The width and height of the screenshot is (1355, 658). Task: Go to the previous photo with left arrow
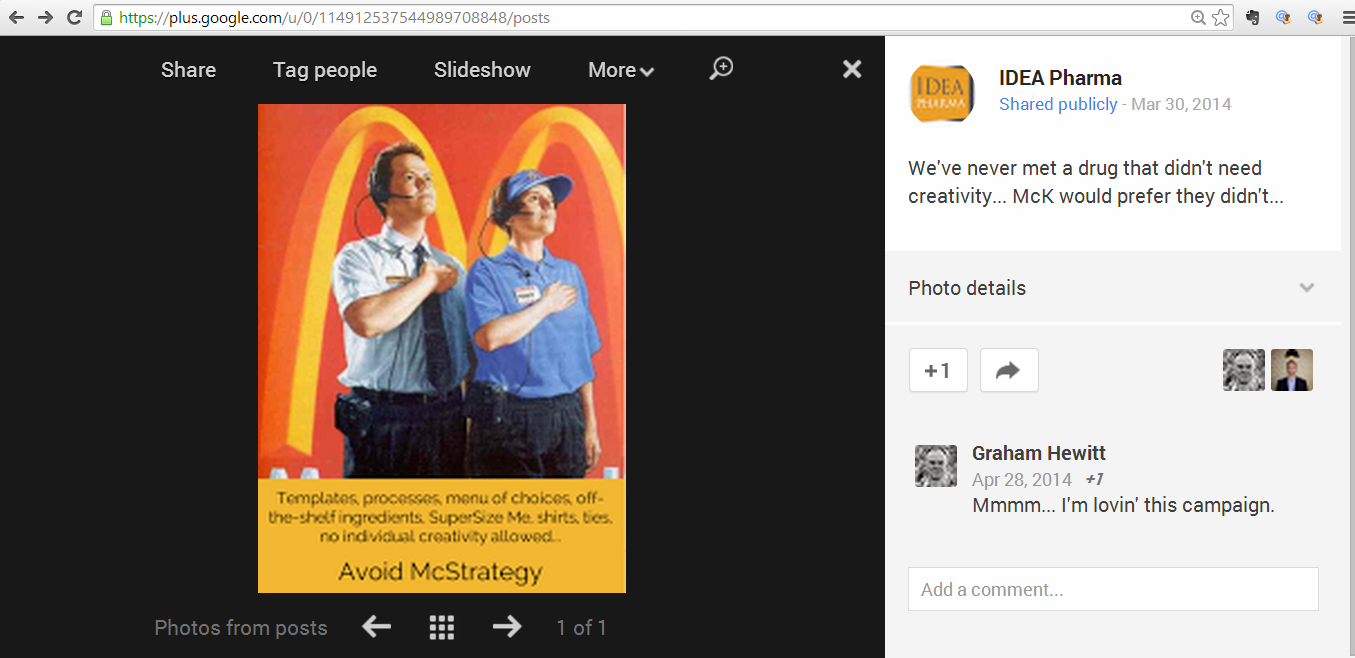[x=376, y=627]
